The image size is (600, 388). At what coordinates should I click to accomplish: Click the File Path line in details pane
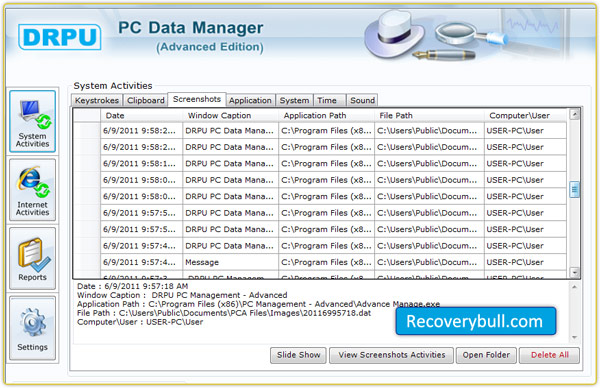click(x=224, y=313)
